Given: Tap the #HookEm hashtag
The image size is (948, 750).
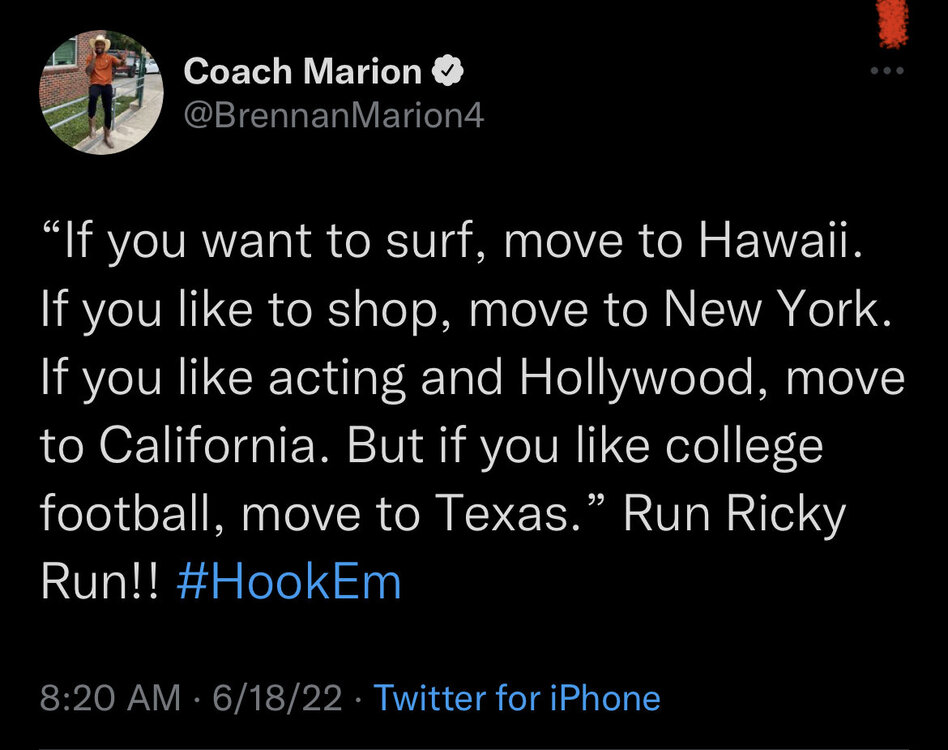Looking at the screenshot, I should coord(288,581).
